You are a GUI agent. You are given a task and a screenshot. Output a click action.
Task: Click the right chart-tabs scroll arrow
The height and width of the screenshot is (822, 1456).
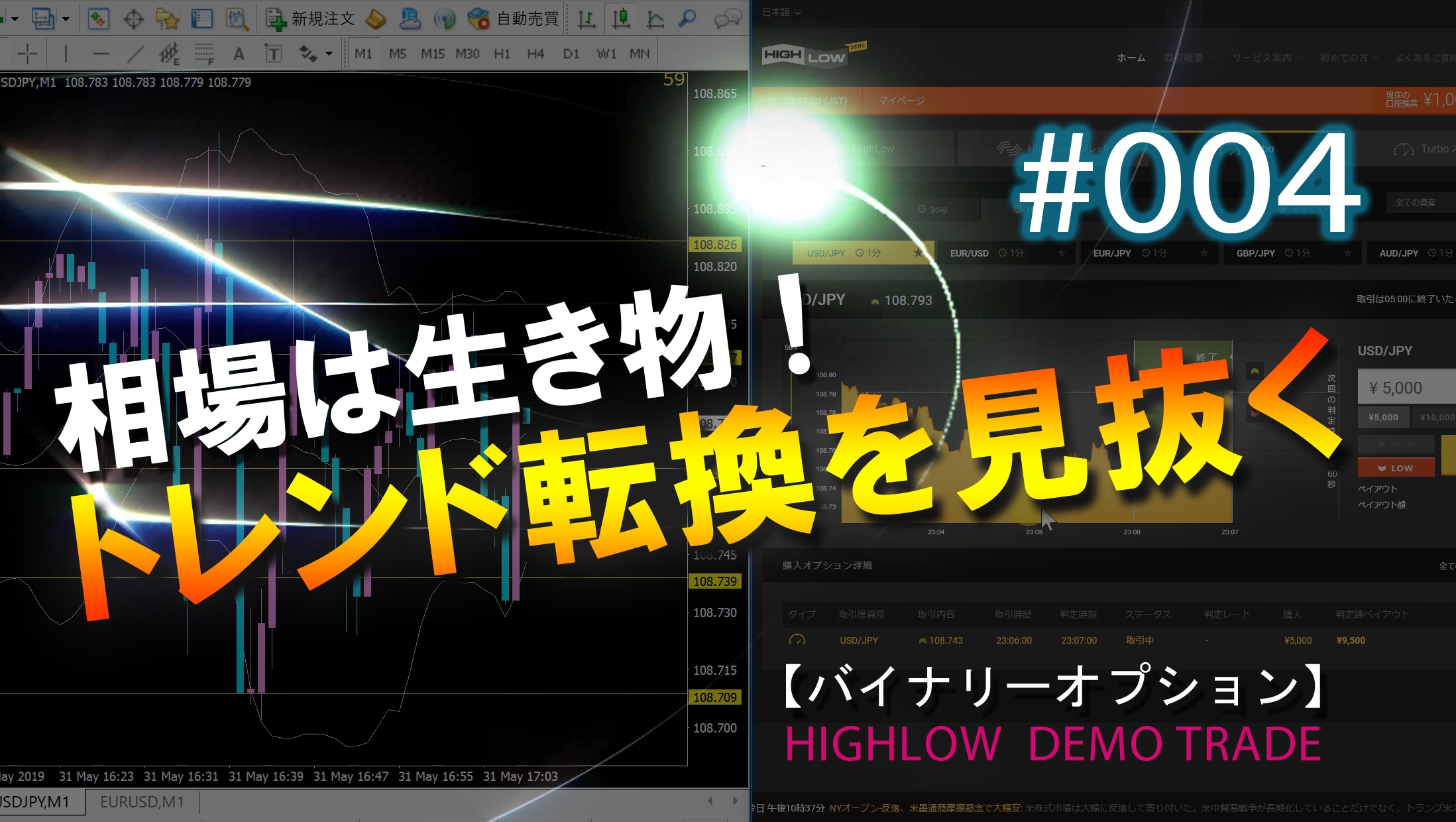pyautogui.click(x=735, y=801)
